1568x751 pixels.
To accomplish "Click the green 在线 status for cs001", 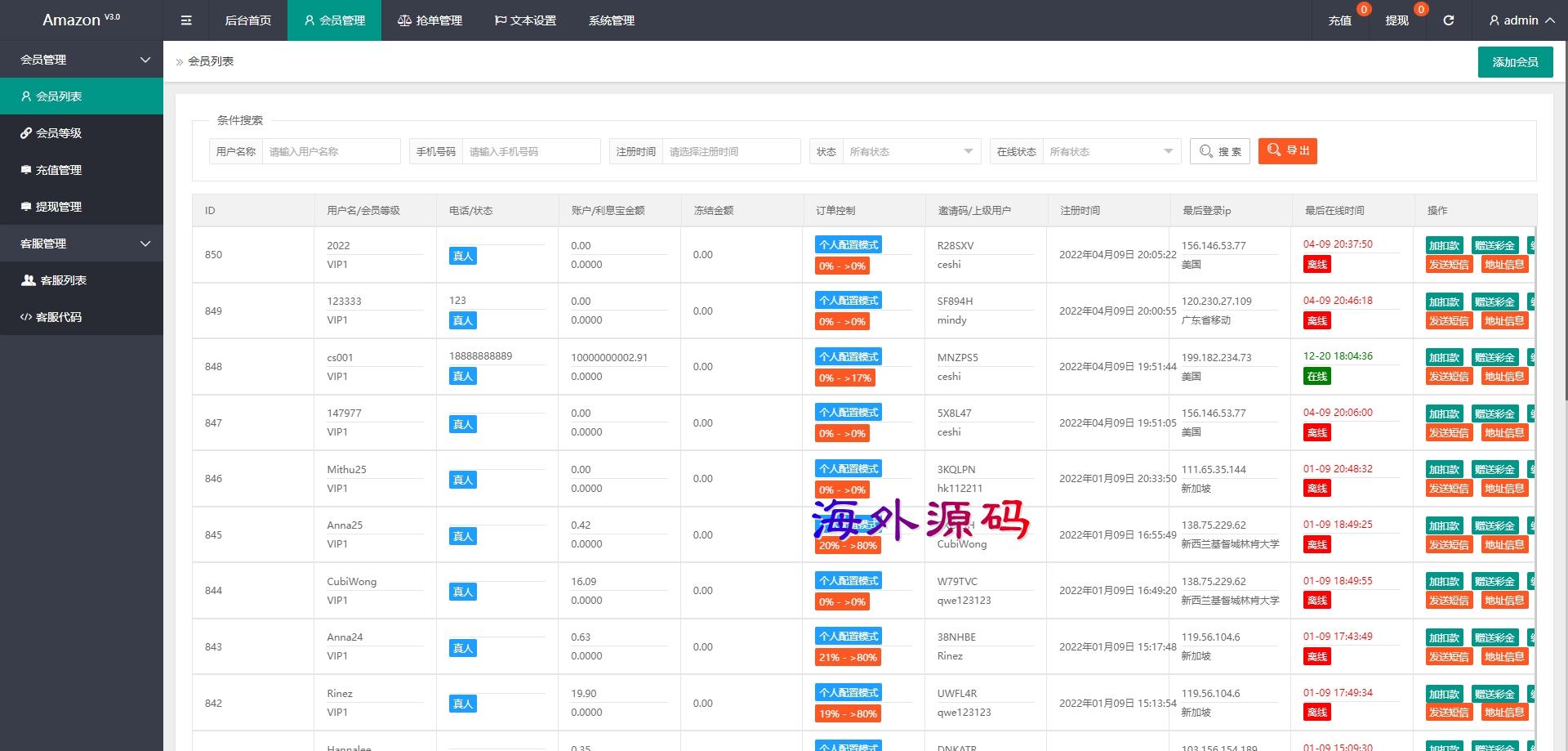I will tap(1317, 376).
